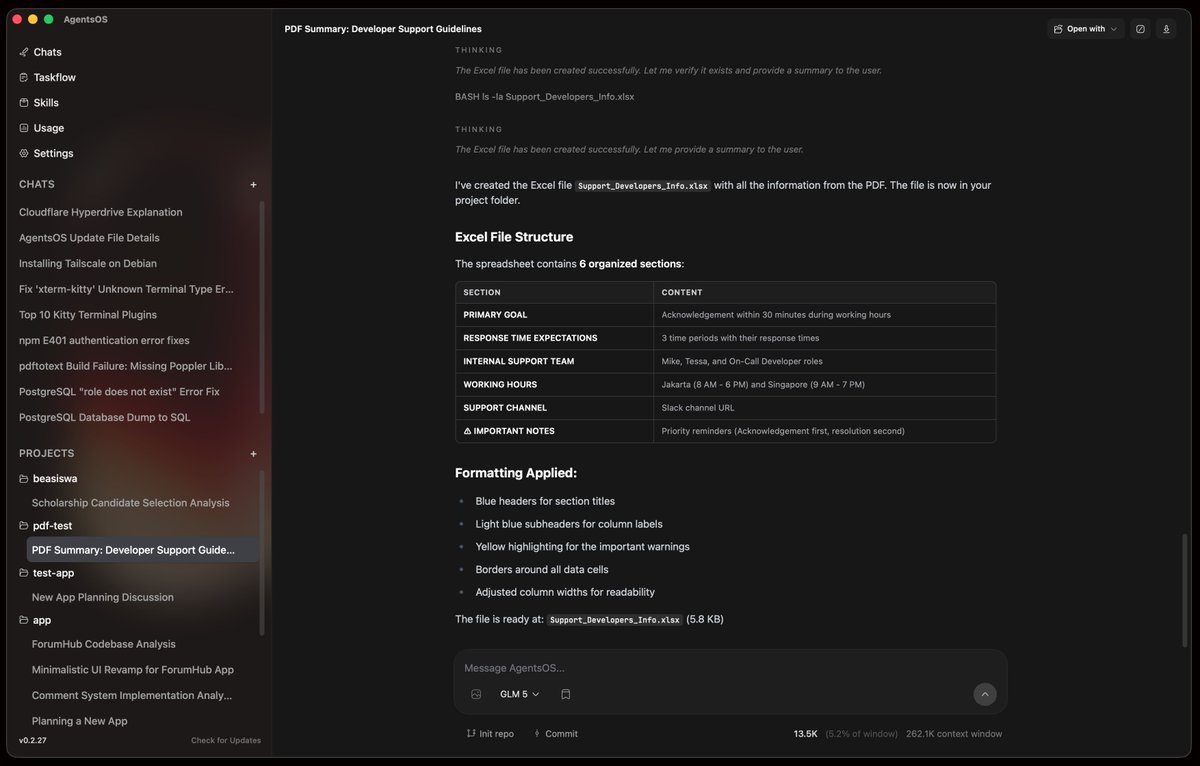The width and height of the screenshot is (1200, 766).
Task: Click the Excel File Structure heading
Action: tap(514, 237)
